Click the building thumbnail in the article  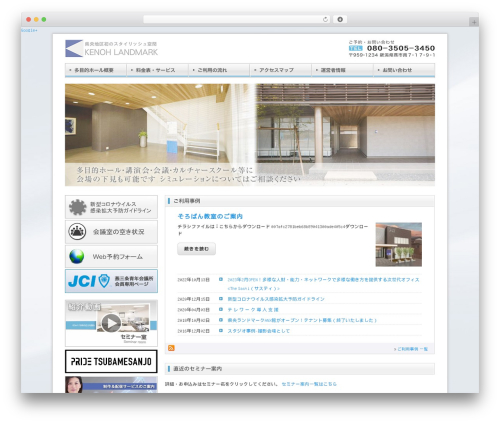(399, 244)
